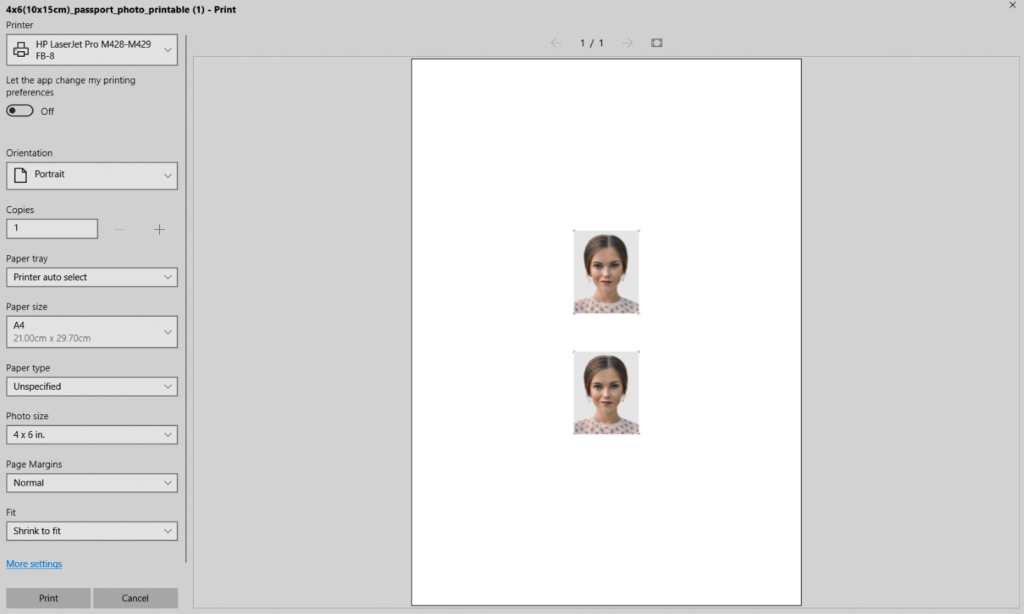This screenshot has height=614, width=1024.
Task: Click the previous page arrow
Action: 557,43
